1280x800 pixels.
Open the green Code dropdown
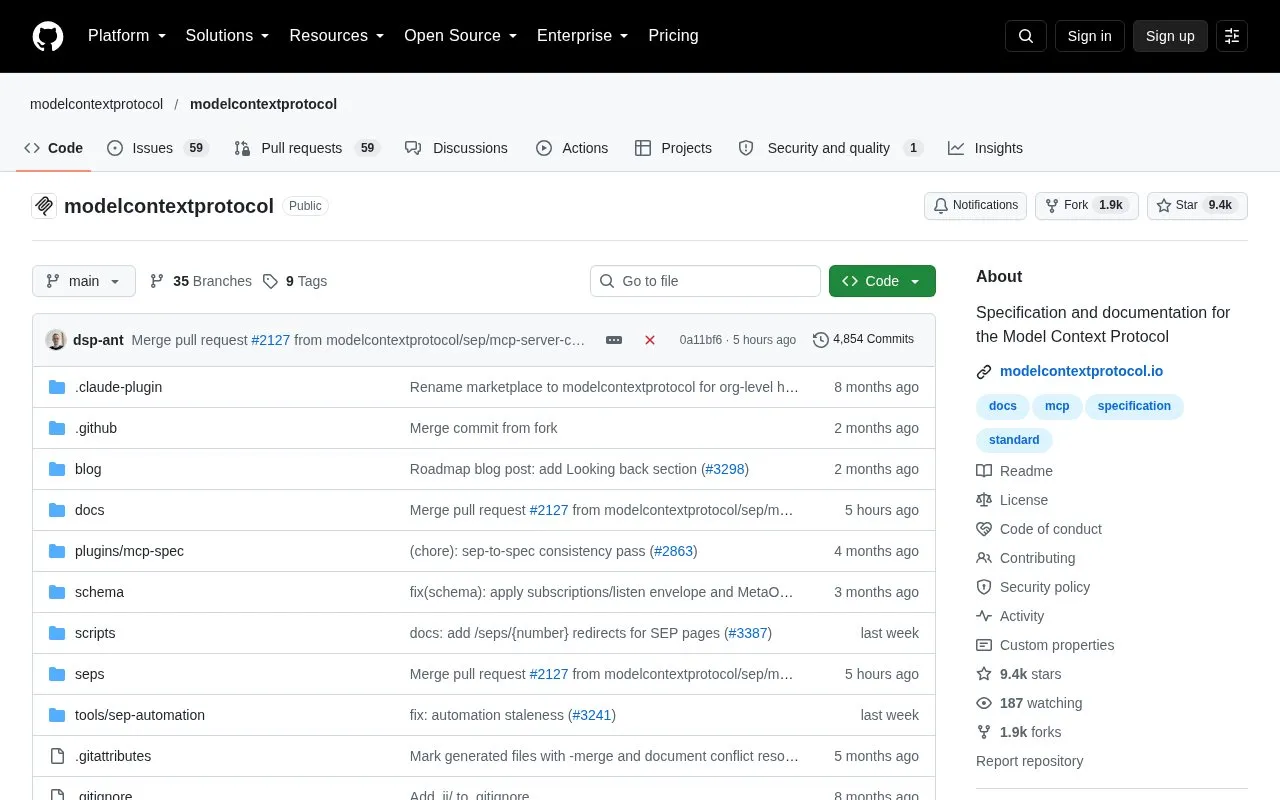882,281
